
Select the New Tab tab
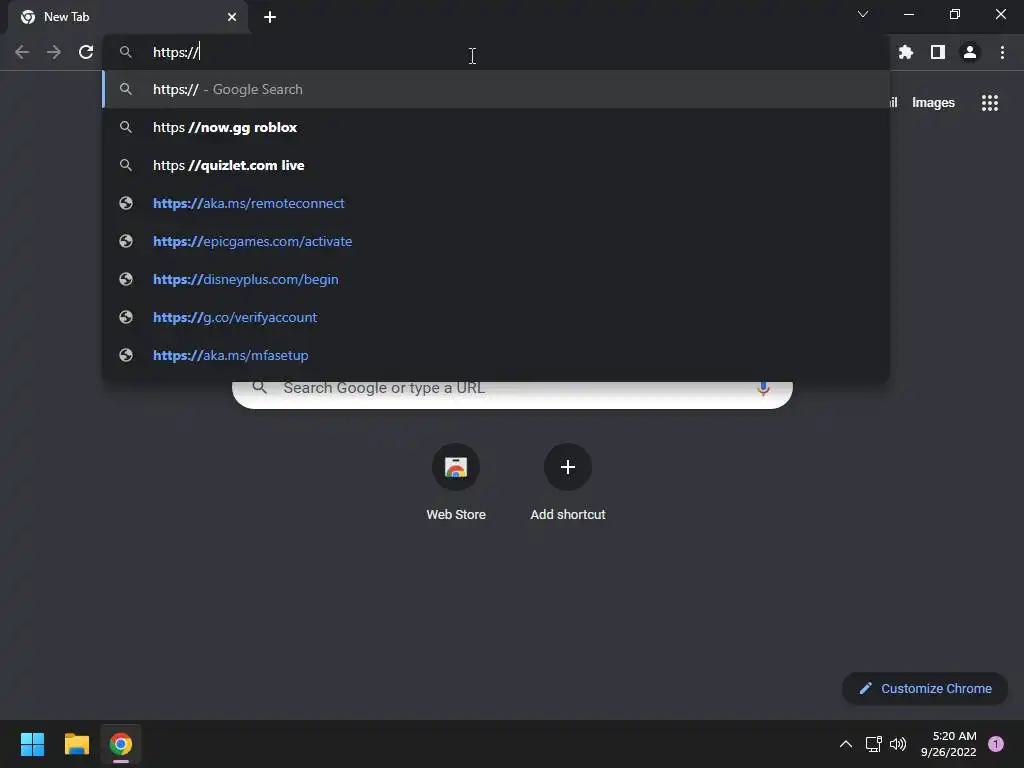[127, 17]
